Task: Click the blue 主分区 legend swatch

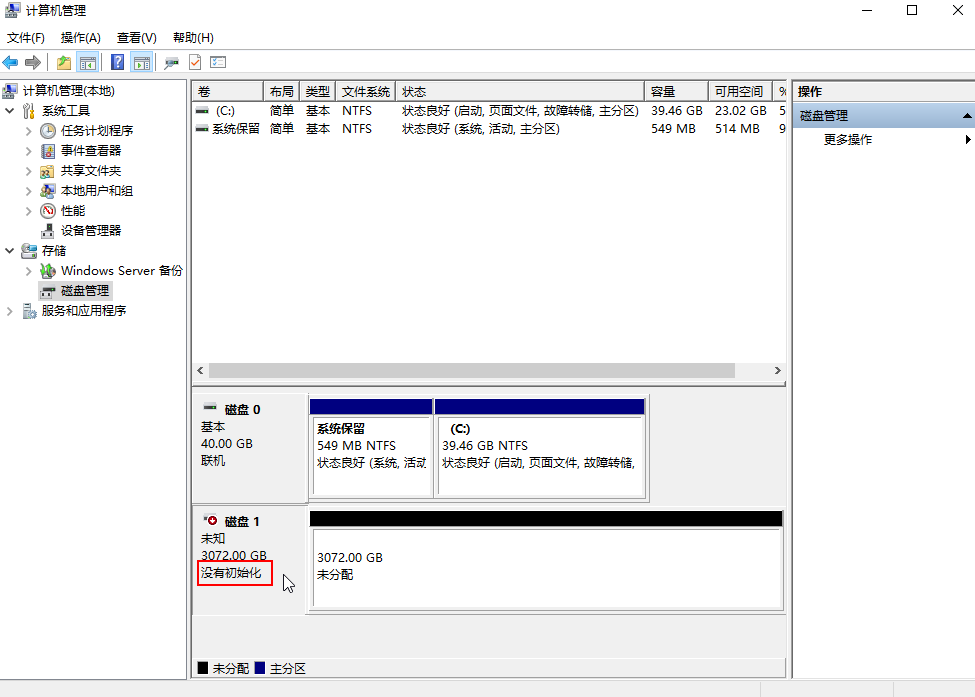Action: tap(260, 668)
